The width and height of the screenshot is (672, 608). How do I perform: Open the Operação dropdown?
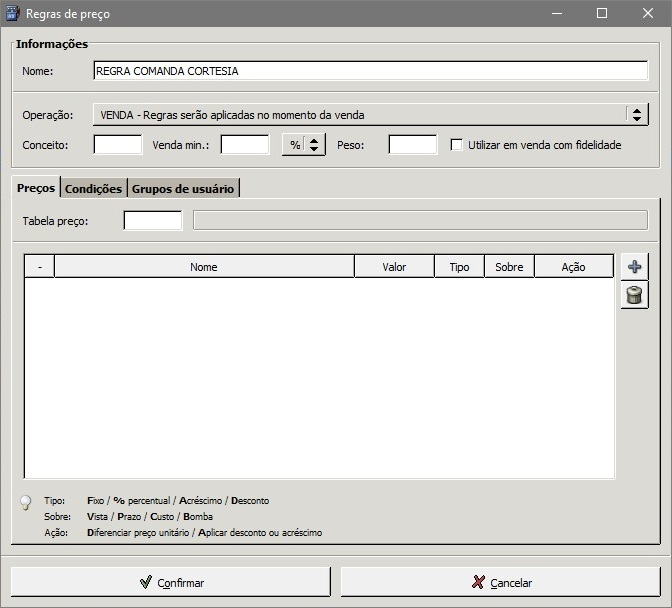(x=371, y=115)
